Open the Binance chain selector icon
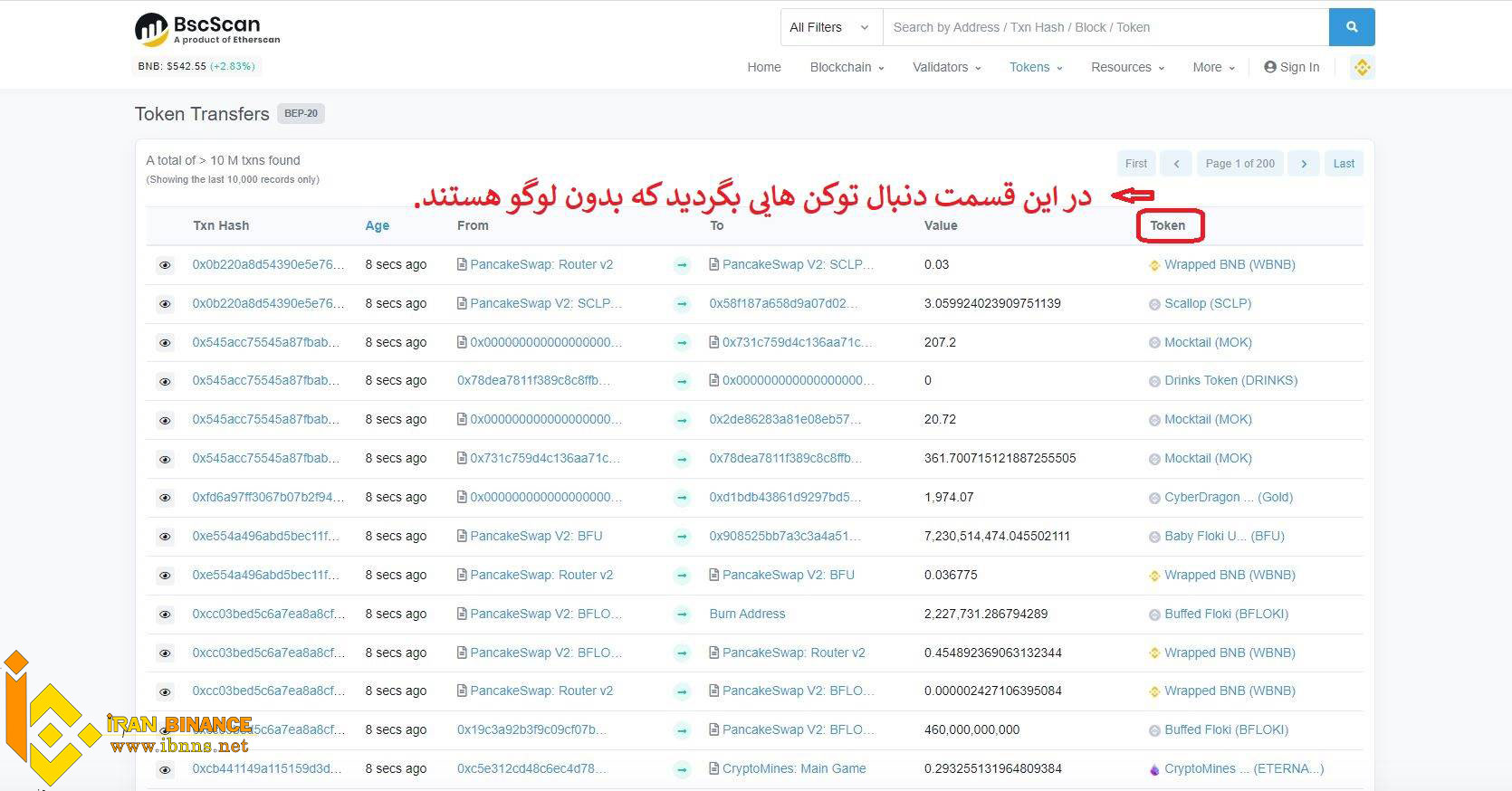This screenshot has height=791, width=1512. 1362,67
